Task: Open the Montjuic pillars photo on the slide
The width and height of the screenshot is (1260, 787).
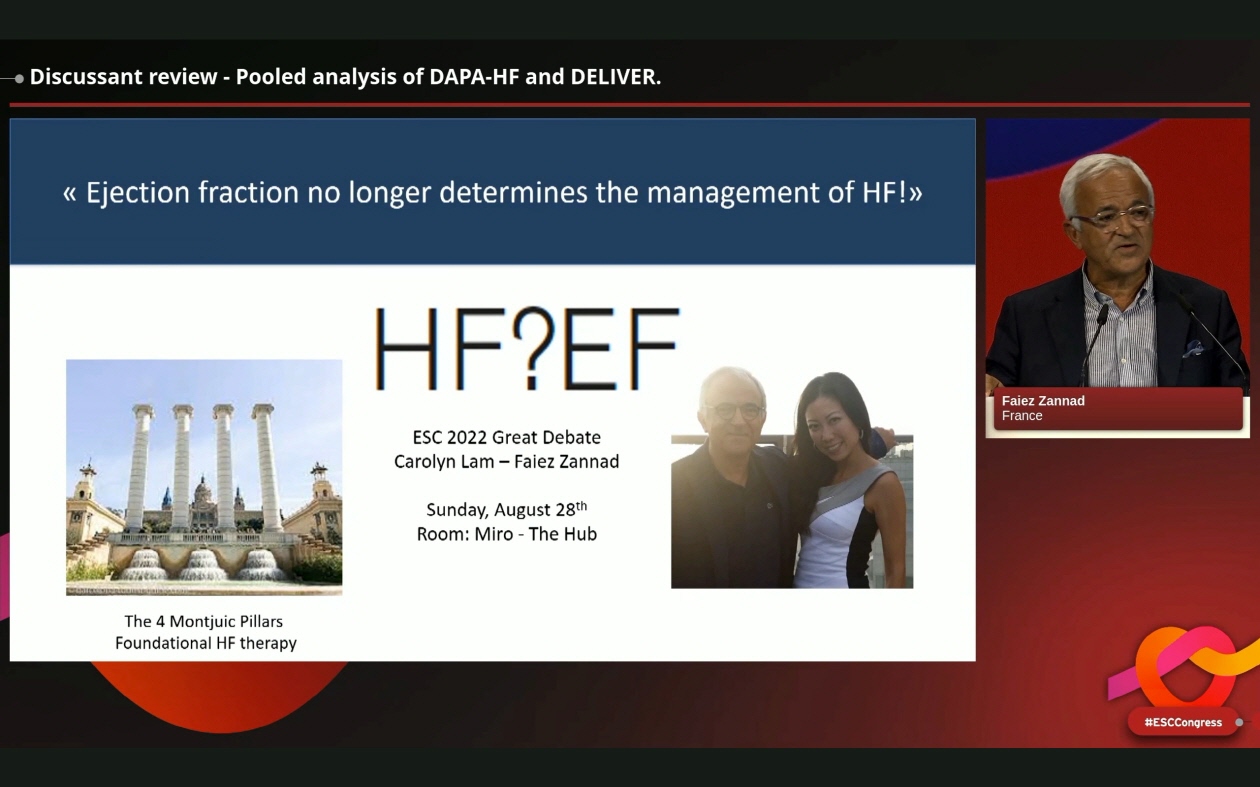Action: tap(204, 477)
